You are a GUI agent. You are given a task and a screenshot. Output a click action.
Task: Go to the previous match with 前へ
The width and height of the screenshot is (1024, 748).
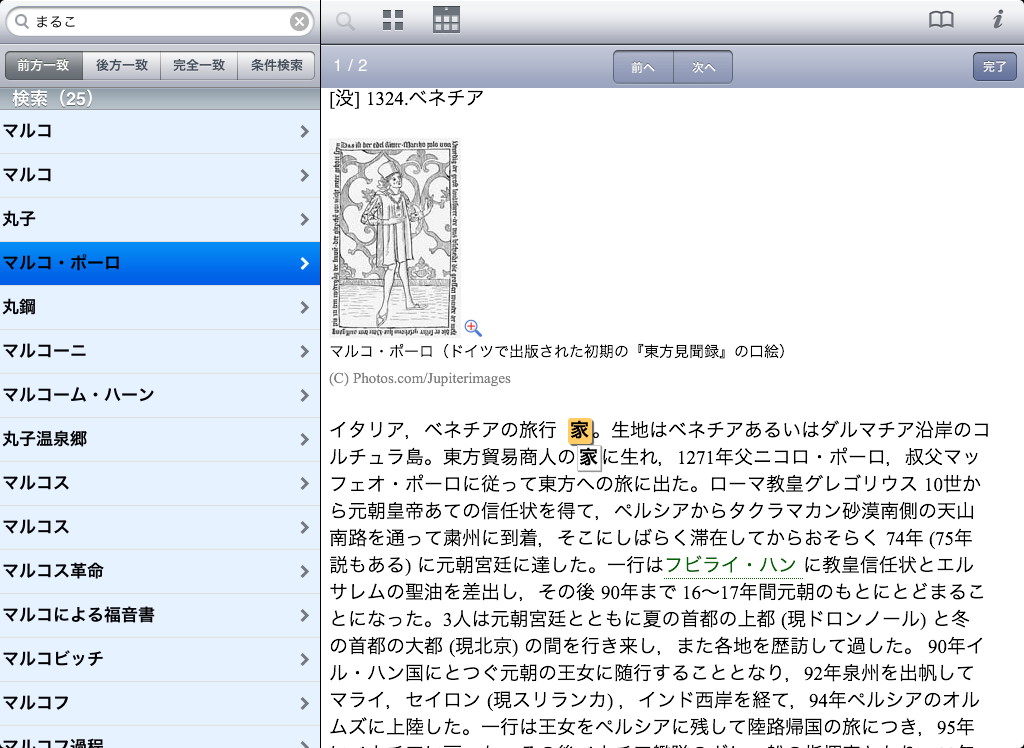[643, 67]
